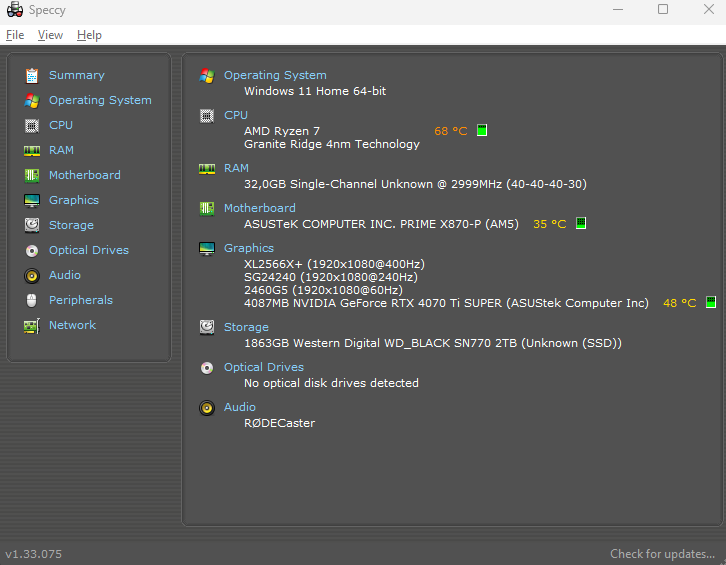Click the green CPU temperature indicator icon
The image size is (726, 565).
482,130
